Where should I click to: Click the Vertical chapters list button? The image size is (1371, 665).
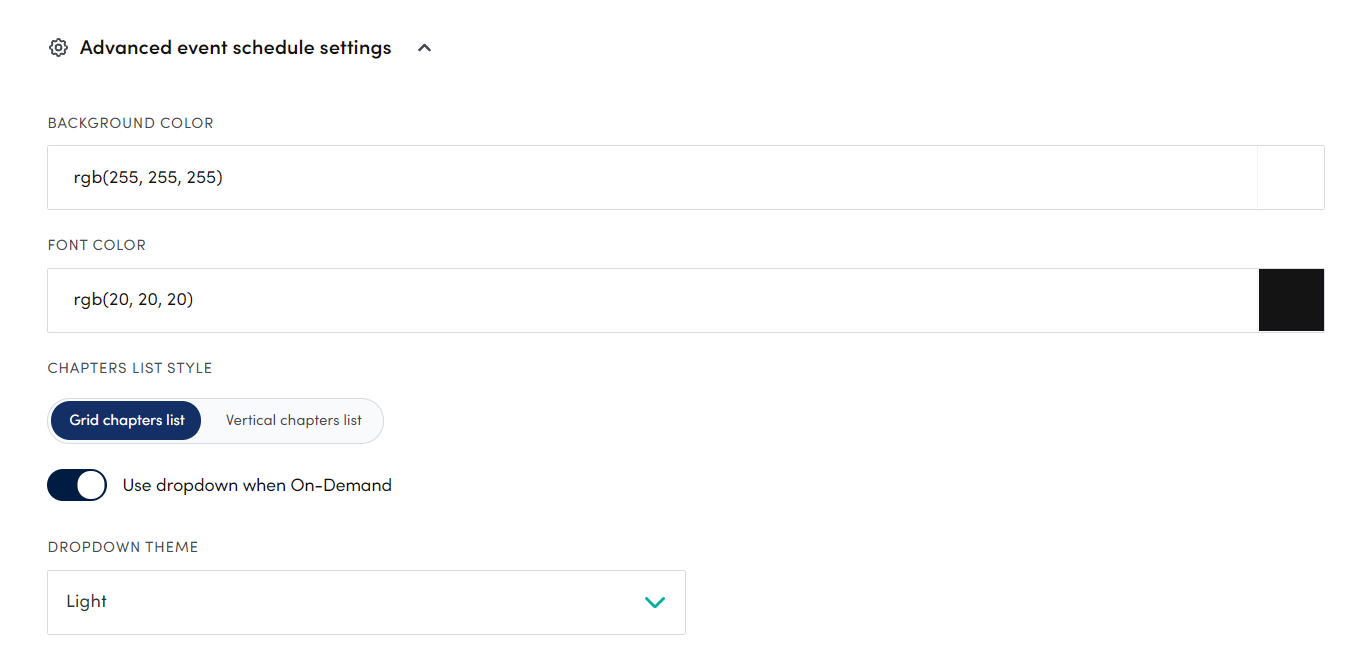coord(293,420)
